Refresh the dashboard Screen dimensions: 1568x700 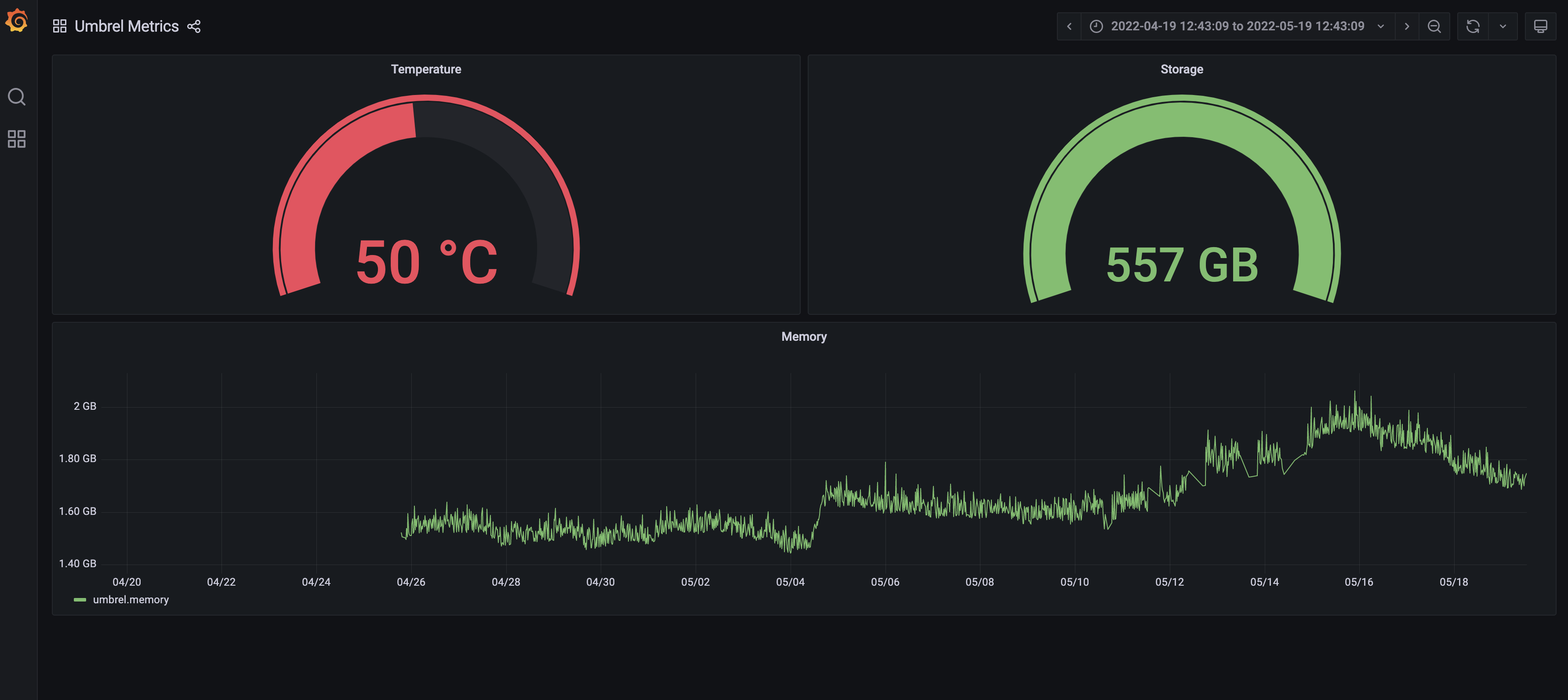[x=1473, y=26]
